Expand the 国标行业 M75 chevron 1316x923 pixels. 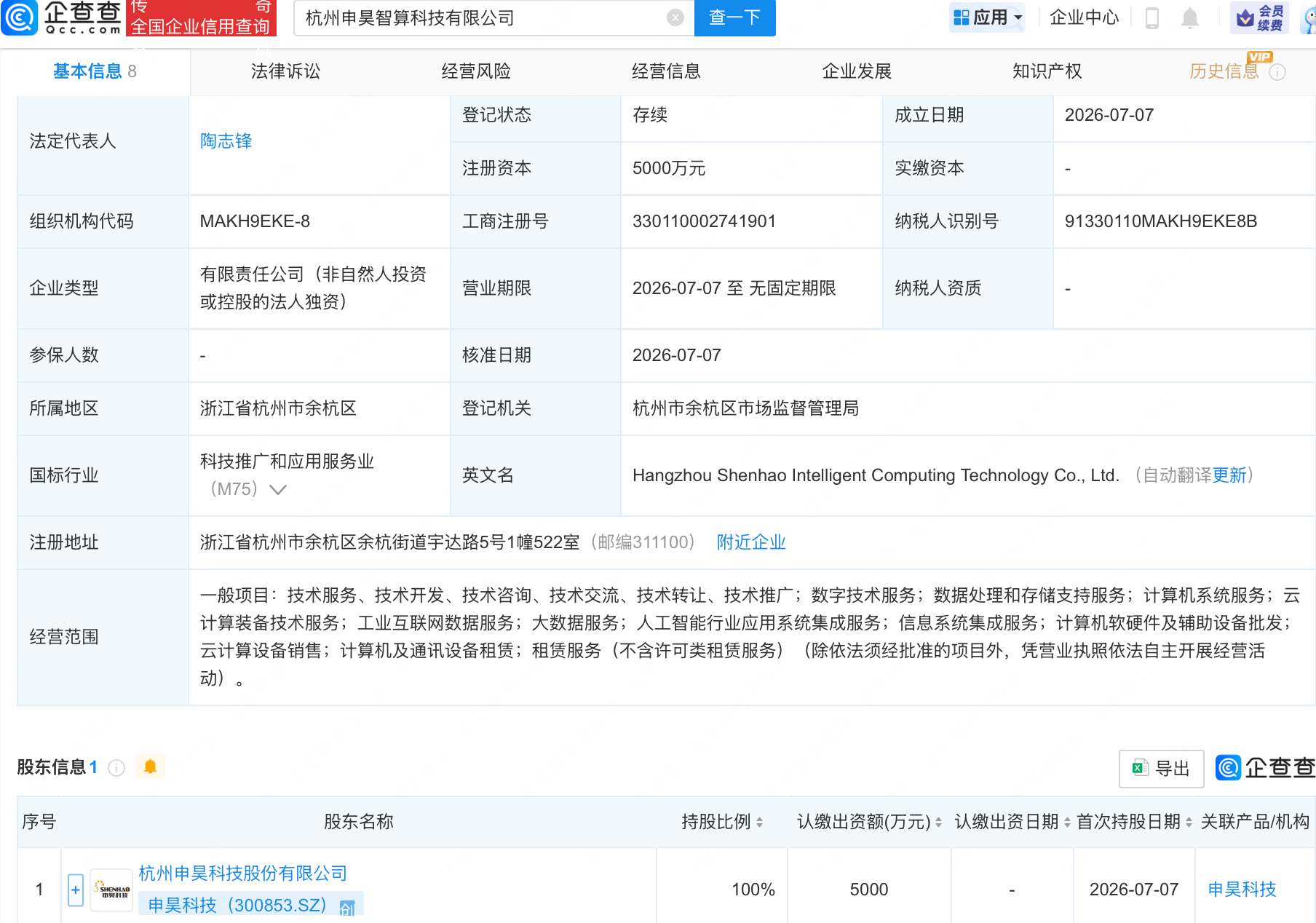tap(278, 490)
